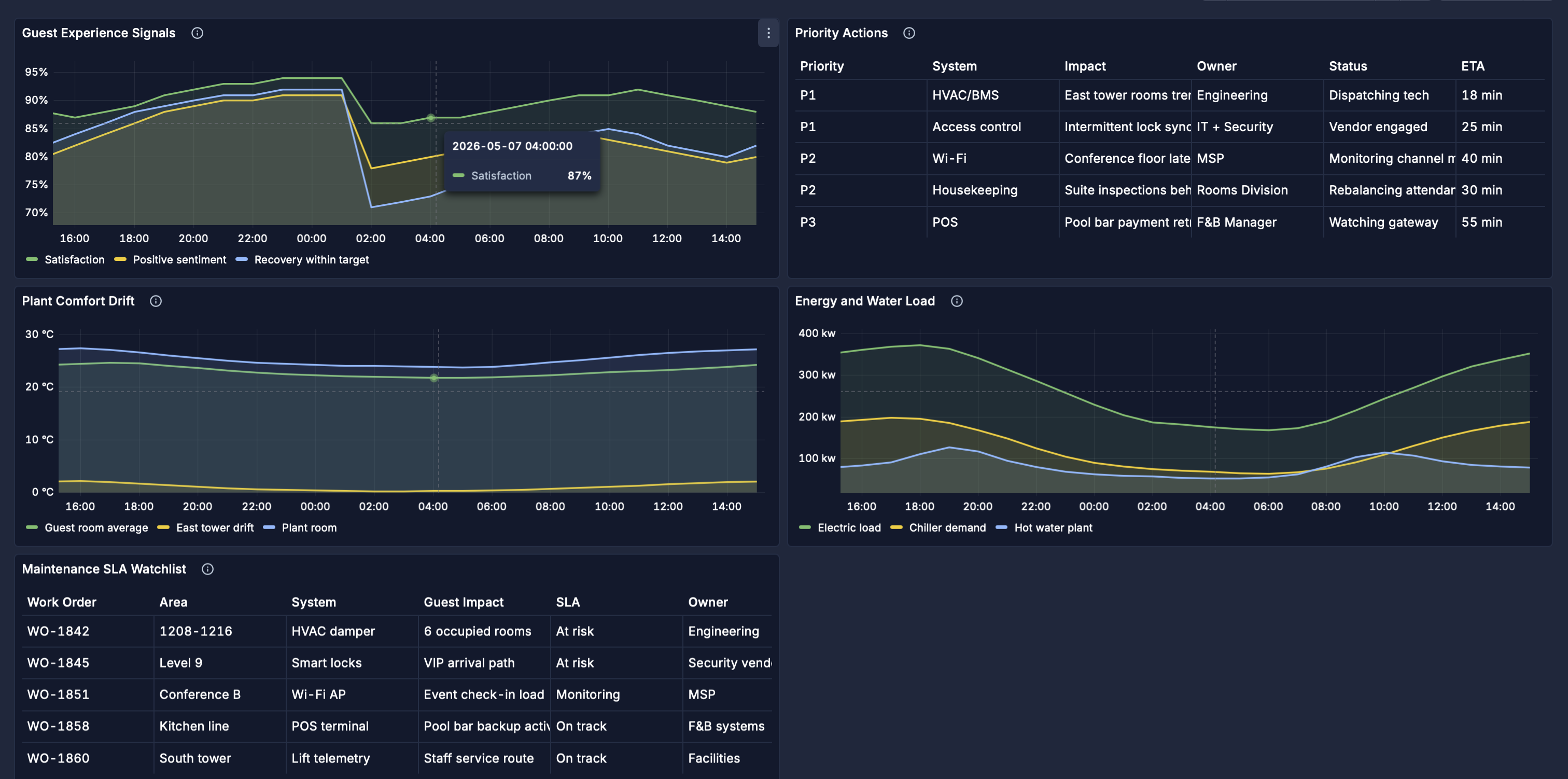
Task: Click the Monitoring SLA cell
Action: pos(616,694)
